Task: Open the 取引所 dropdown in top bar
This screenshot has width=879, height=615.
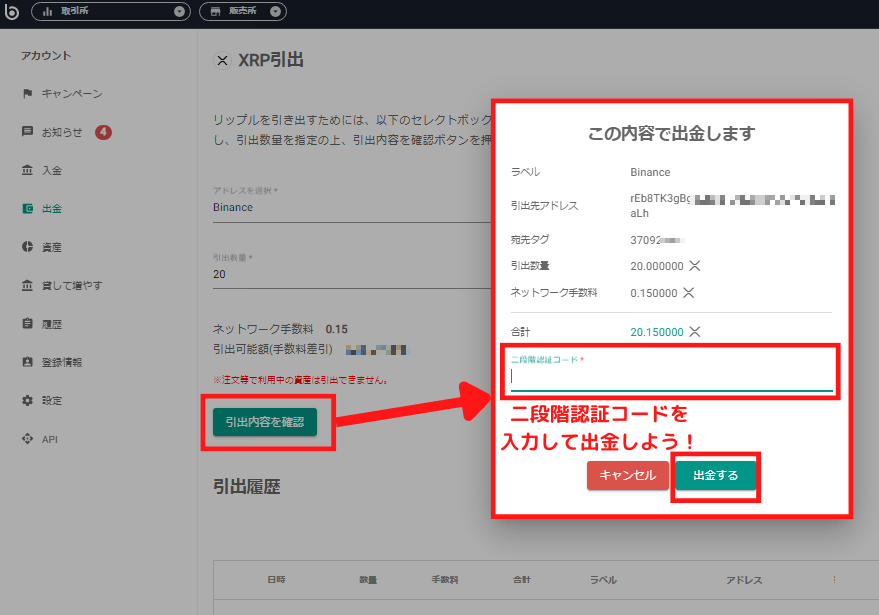Action: coord(110,12)
